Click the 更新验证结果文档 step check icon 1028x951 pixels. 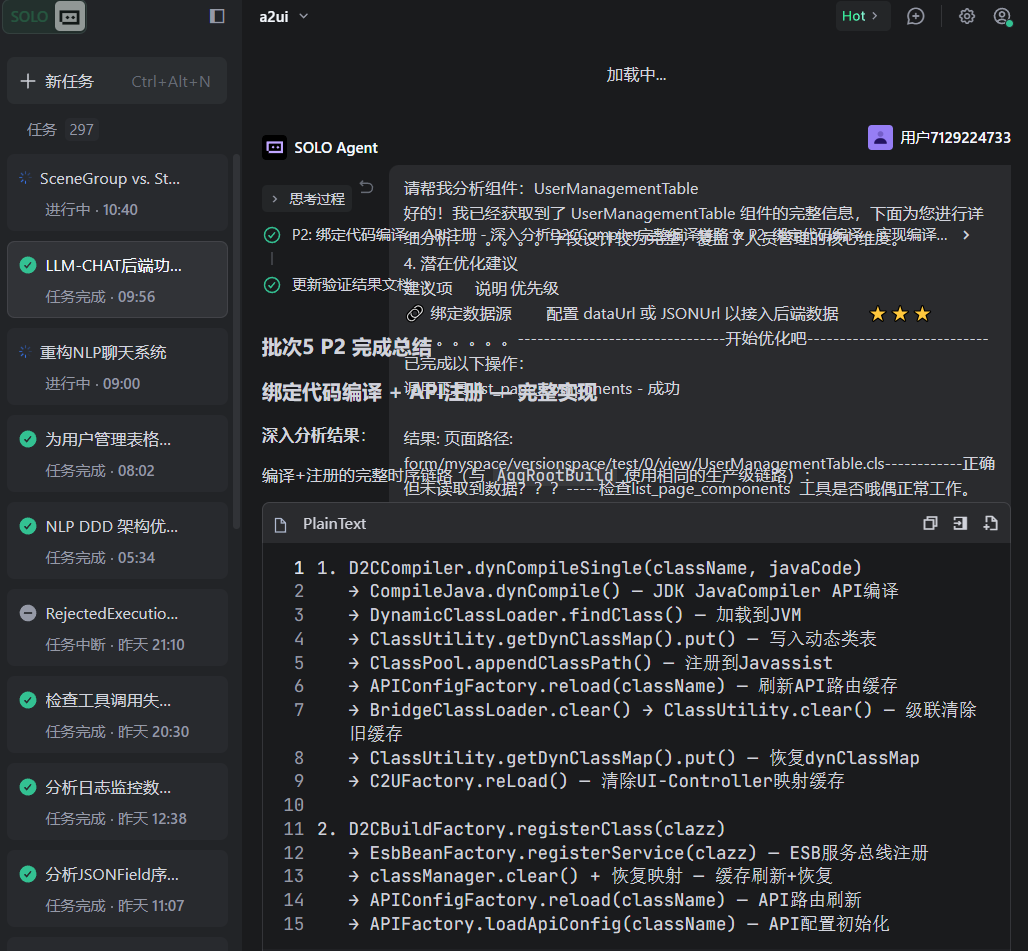[272, 285]
